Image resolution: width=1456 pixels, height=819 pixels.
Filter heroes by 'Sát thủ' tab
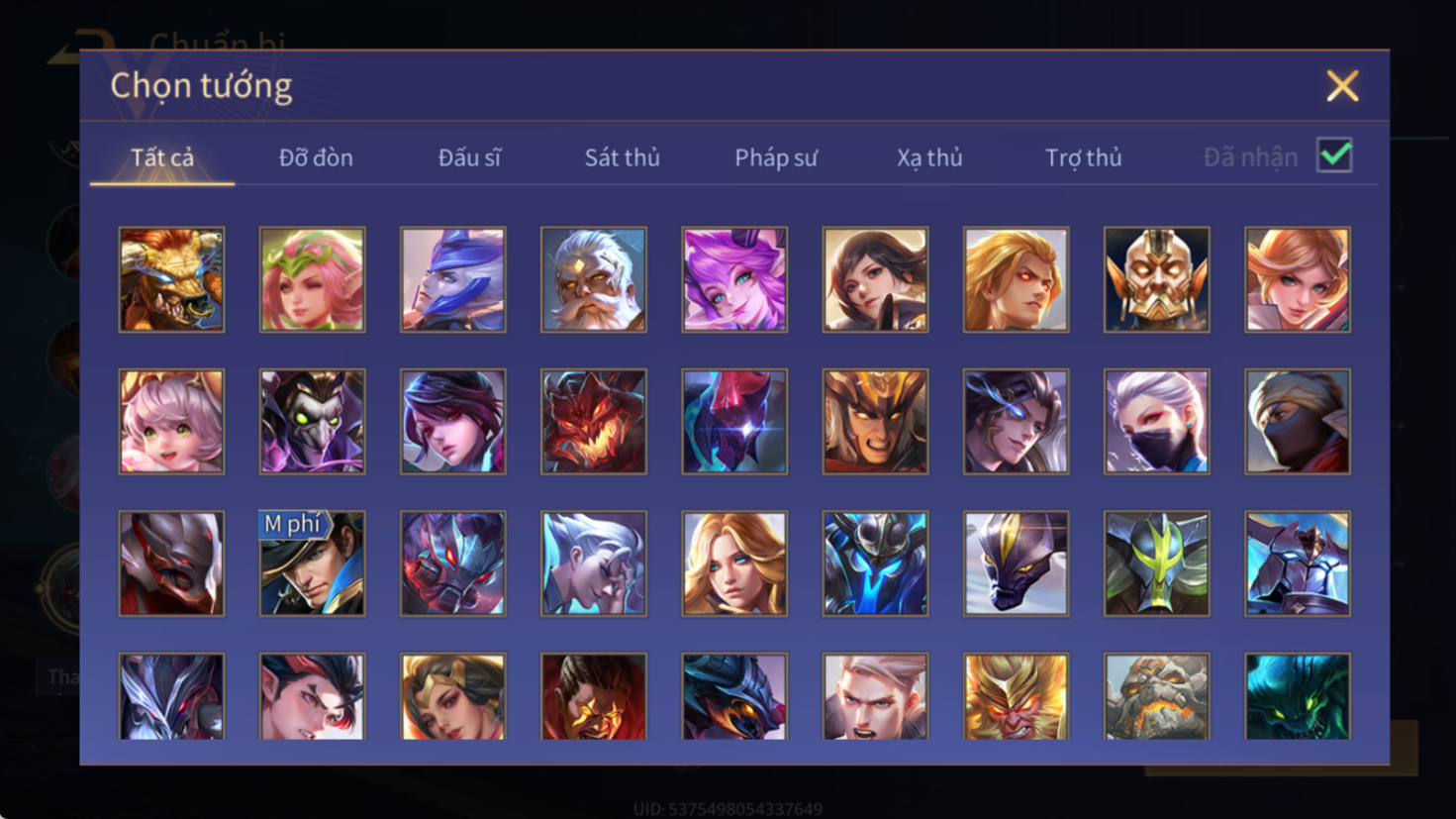(622, 157)
